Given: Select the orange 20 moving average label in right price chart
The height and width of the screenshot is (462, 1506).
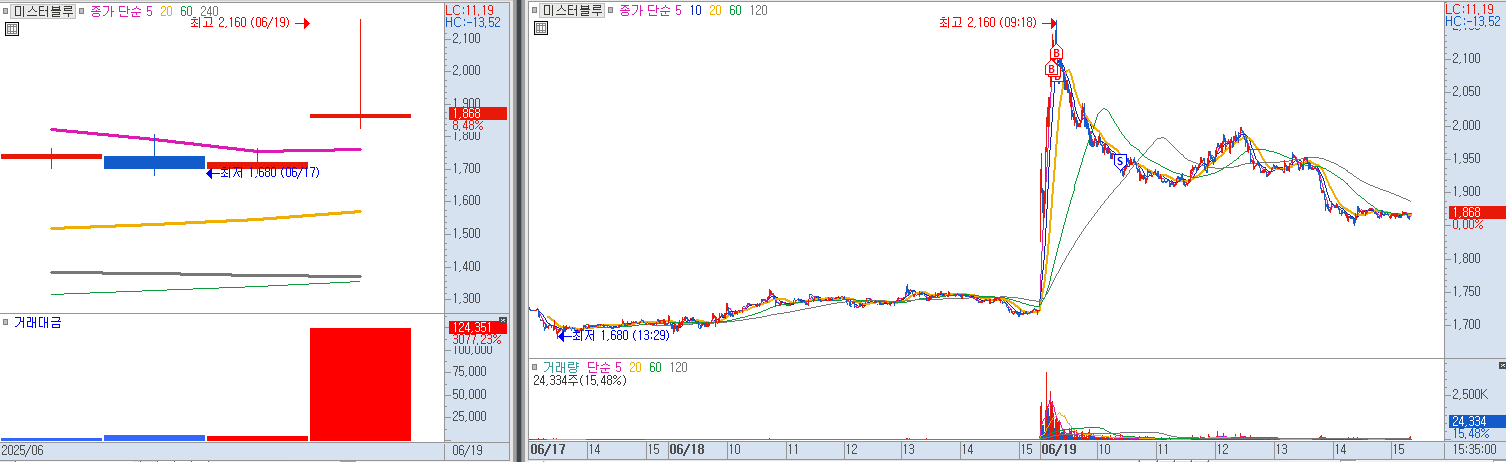Looking at the screenshot, I should click(x=715, y=10).
